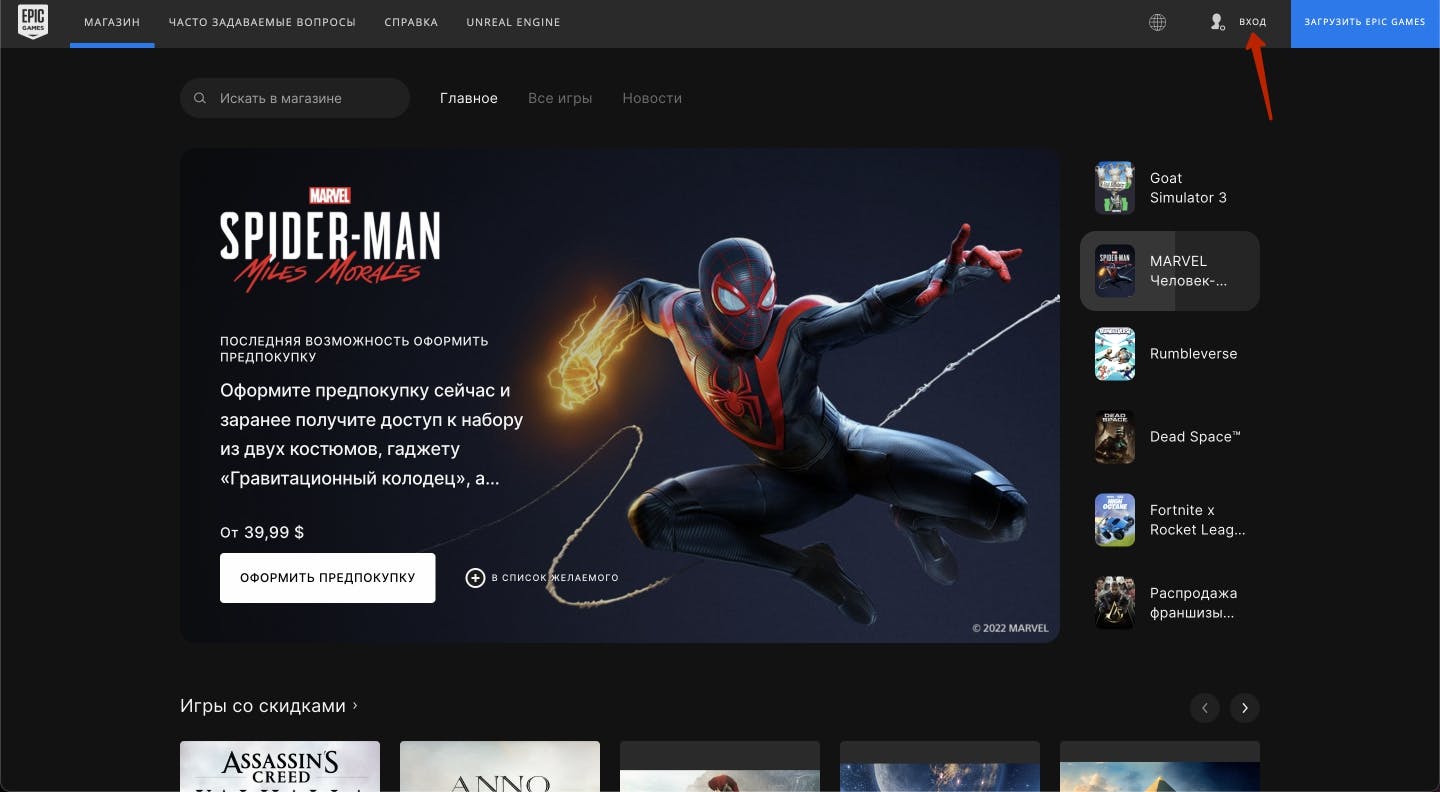The image size is (1440, 792).
Task: Focus the Искать в магазине search field
Action: pos(295,98)
